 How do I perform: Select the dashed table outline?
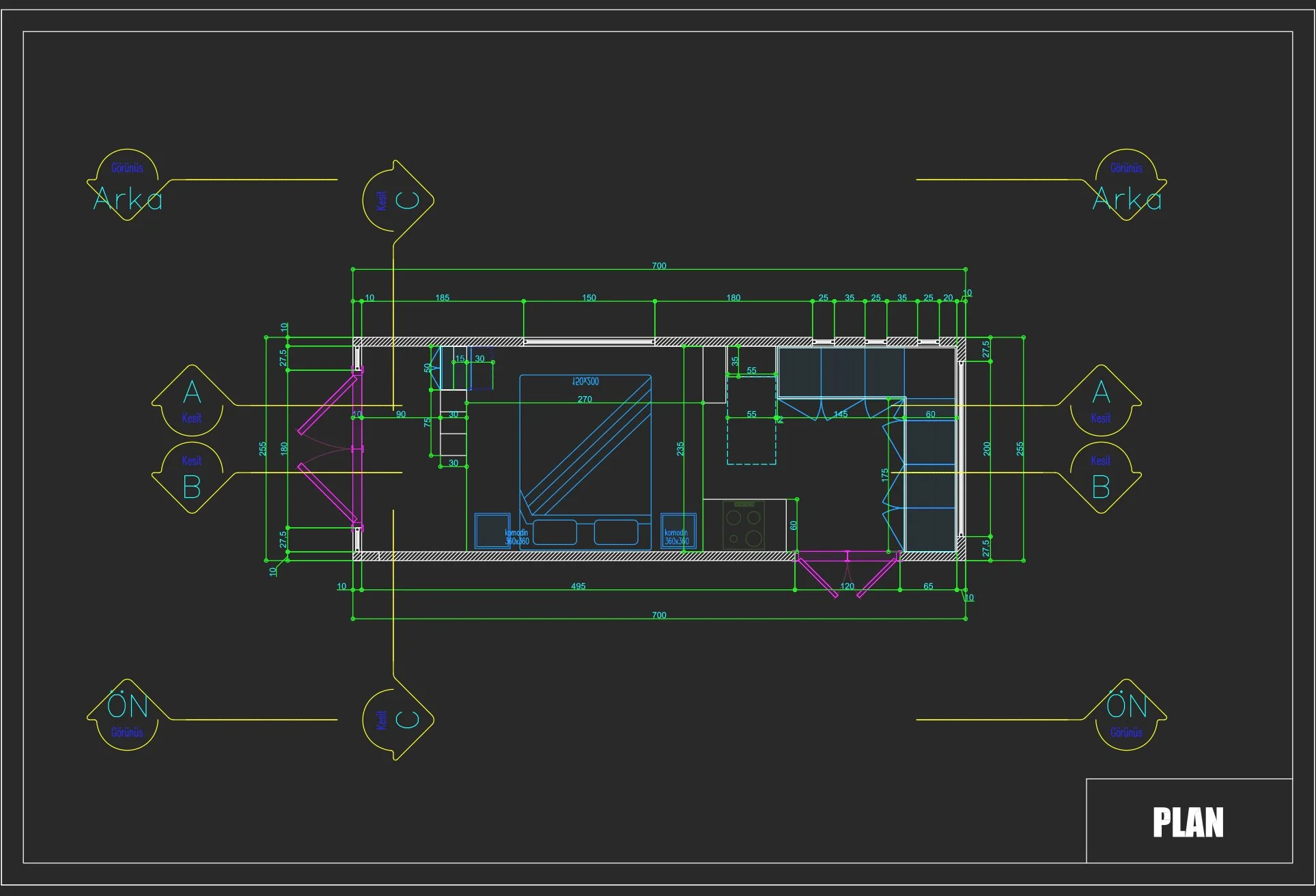(751, 420)
